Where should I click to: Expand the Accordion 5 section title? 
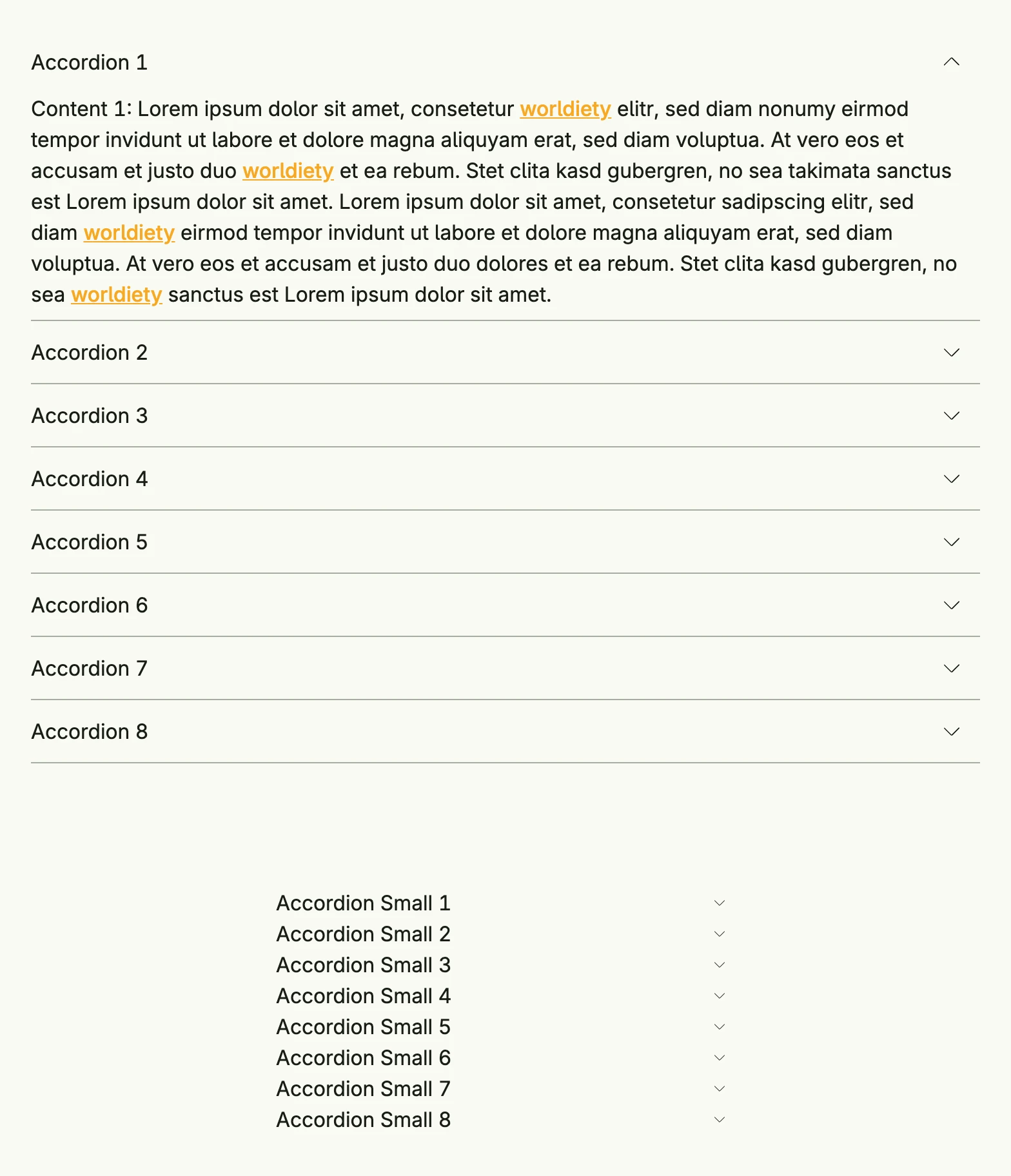[90, 542]
